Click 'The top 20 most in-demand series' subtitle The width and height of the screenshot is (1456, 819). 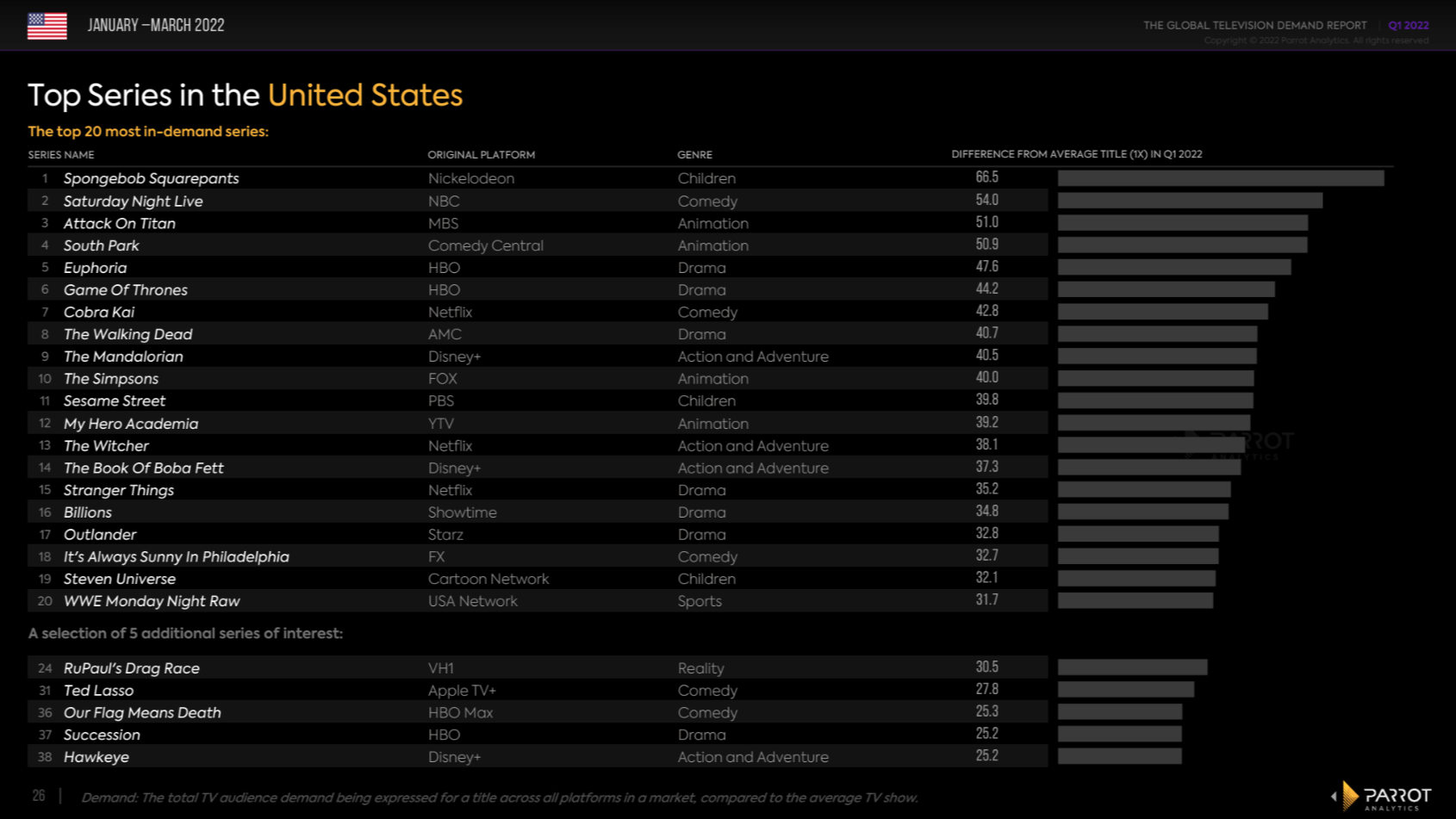[148, 131]
